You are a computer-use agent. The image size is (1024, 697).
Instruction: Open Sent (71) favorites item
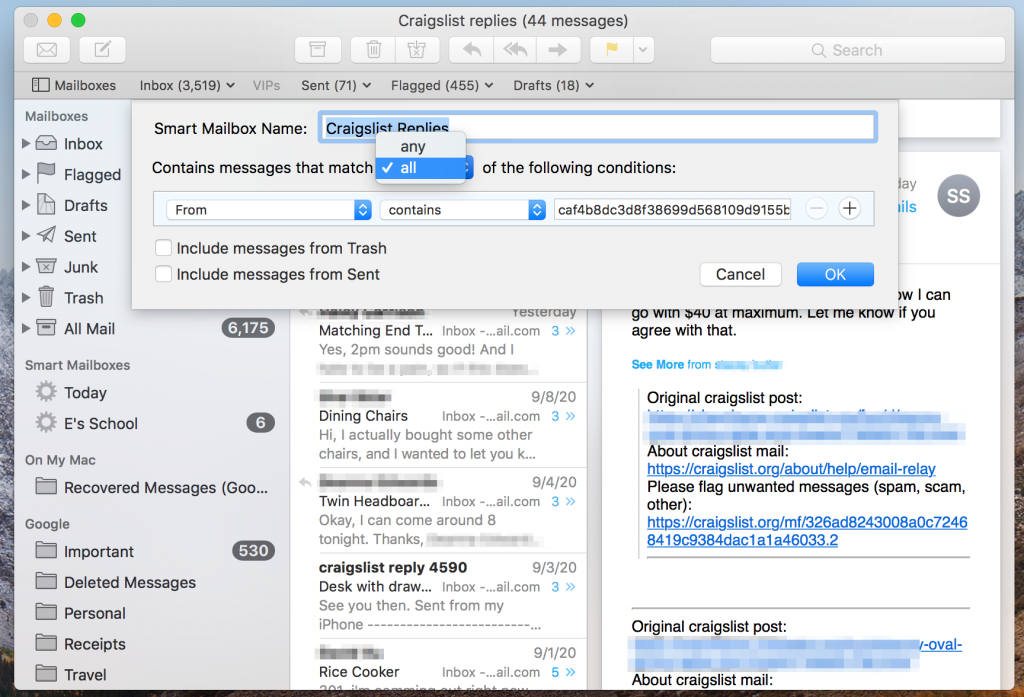[336, 86]
